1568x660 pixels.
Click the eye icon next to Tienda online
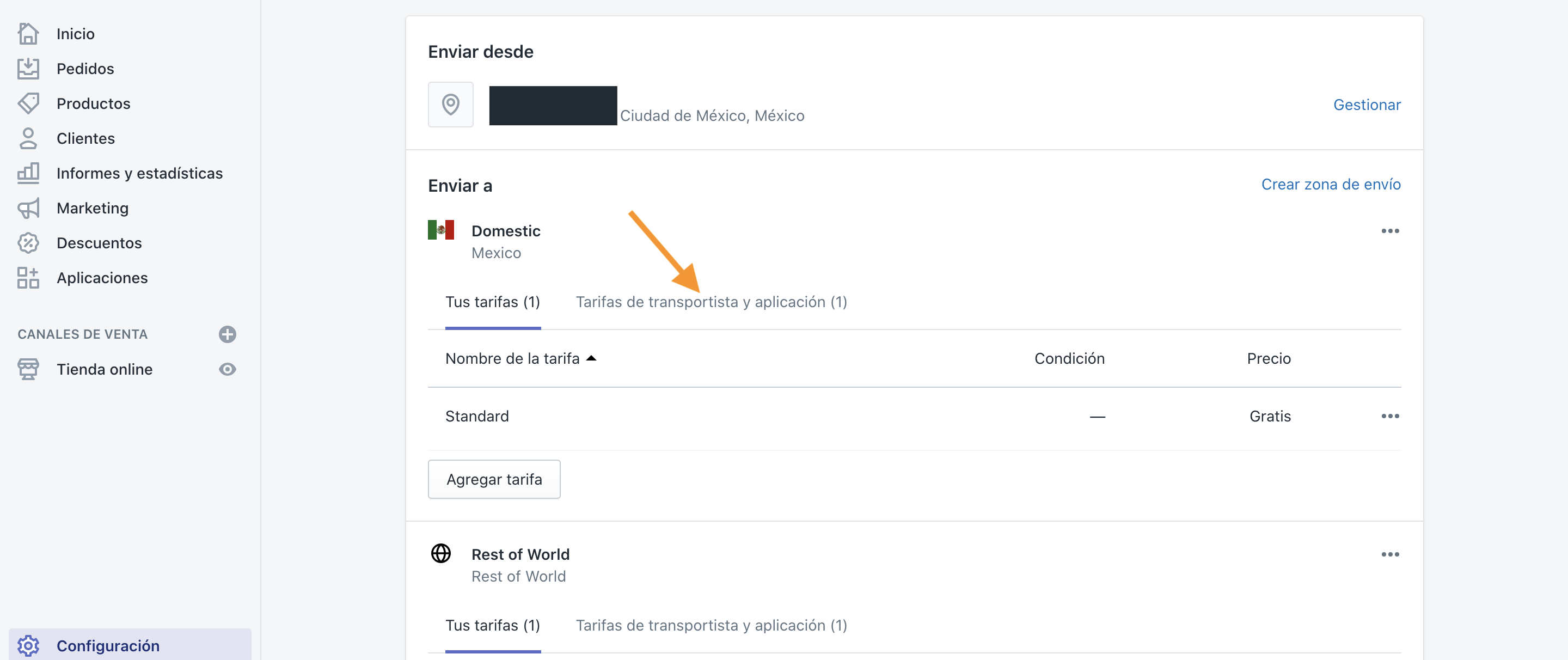pos(227,369)
